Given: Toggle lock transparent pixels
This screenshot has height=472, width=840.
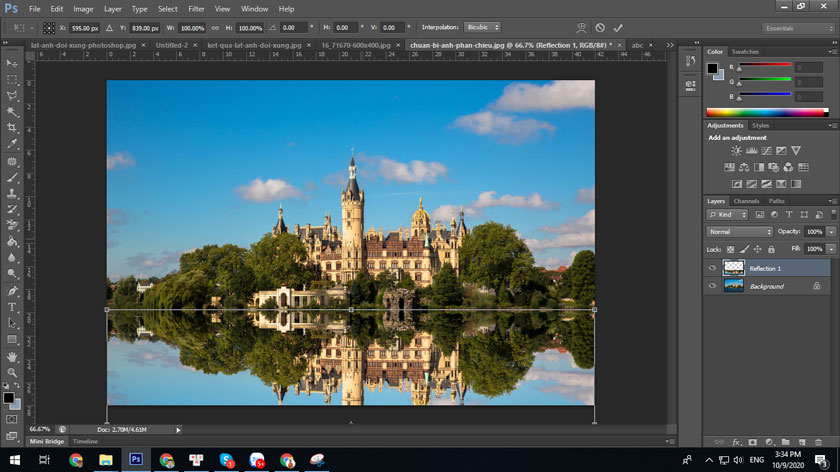Looking at the screenshot, I should point(730,249).
